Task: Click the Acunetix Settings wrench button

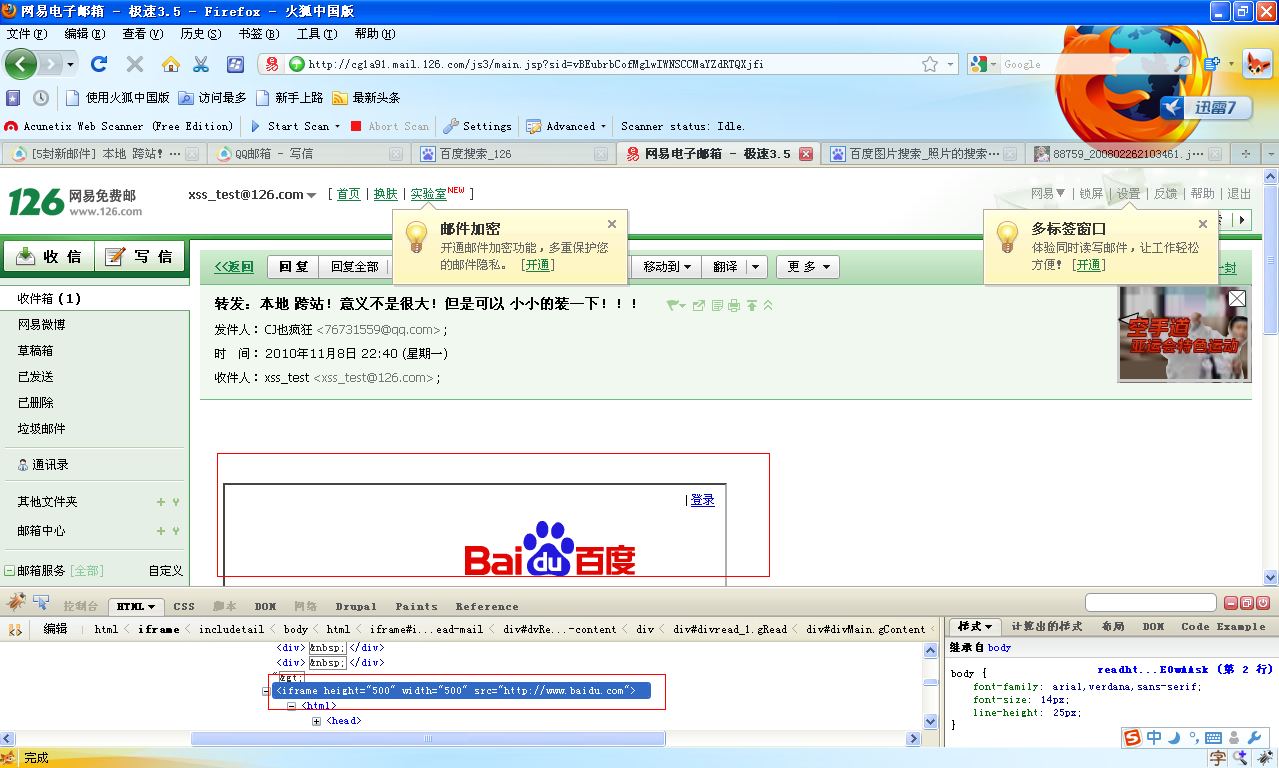Action: (477, 126)
